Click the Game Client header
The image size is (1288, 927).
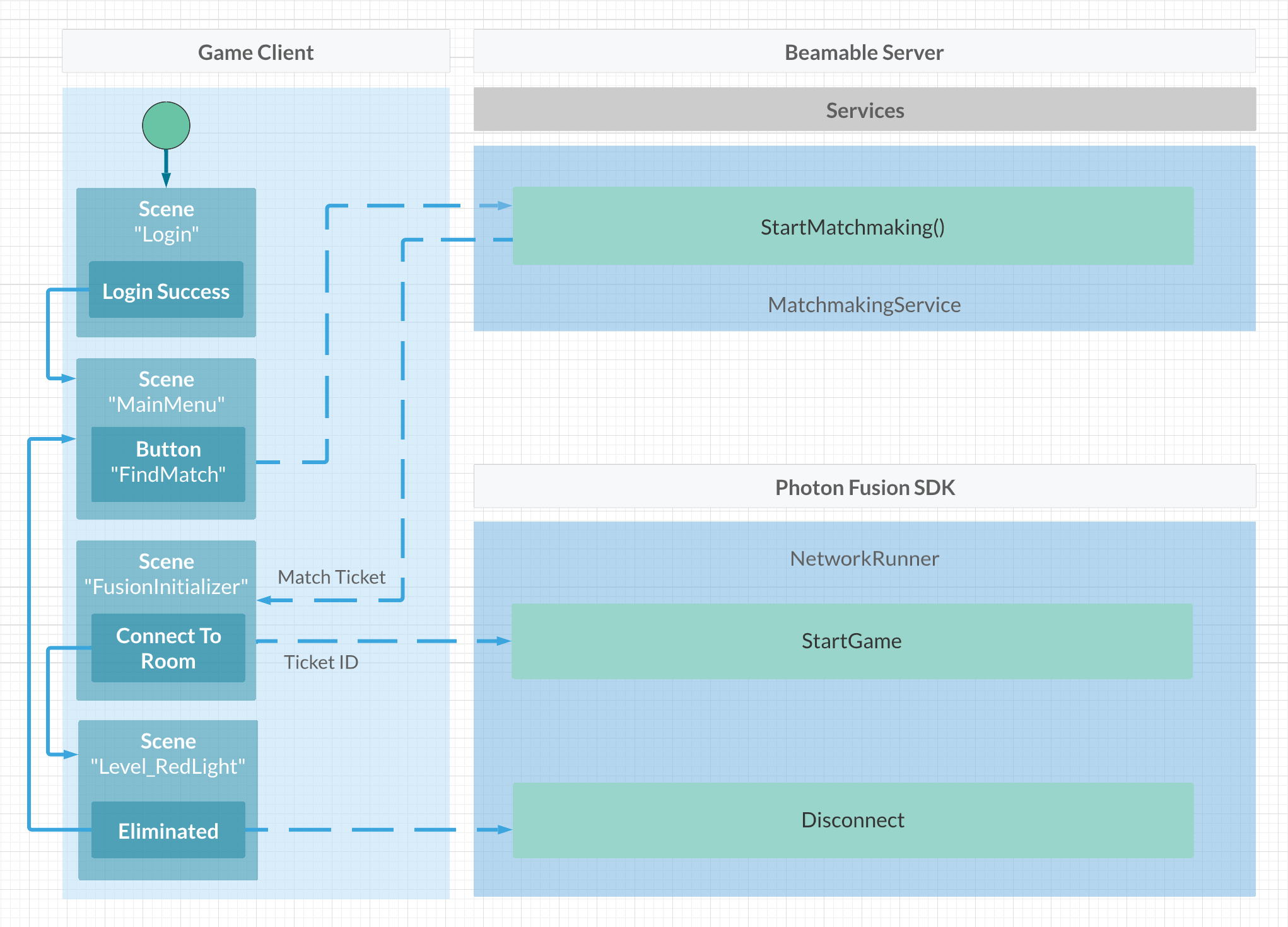(x=255, y=52)
